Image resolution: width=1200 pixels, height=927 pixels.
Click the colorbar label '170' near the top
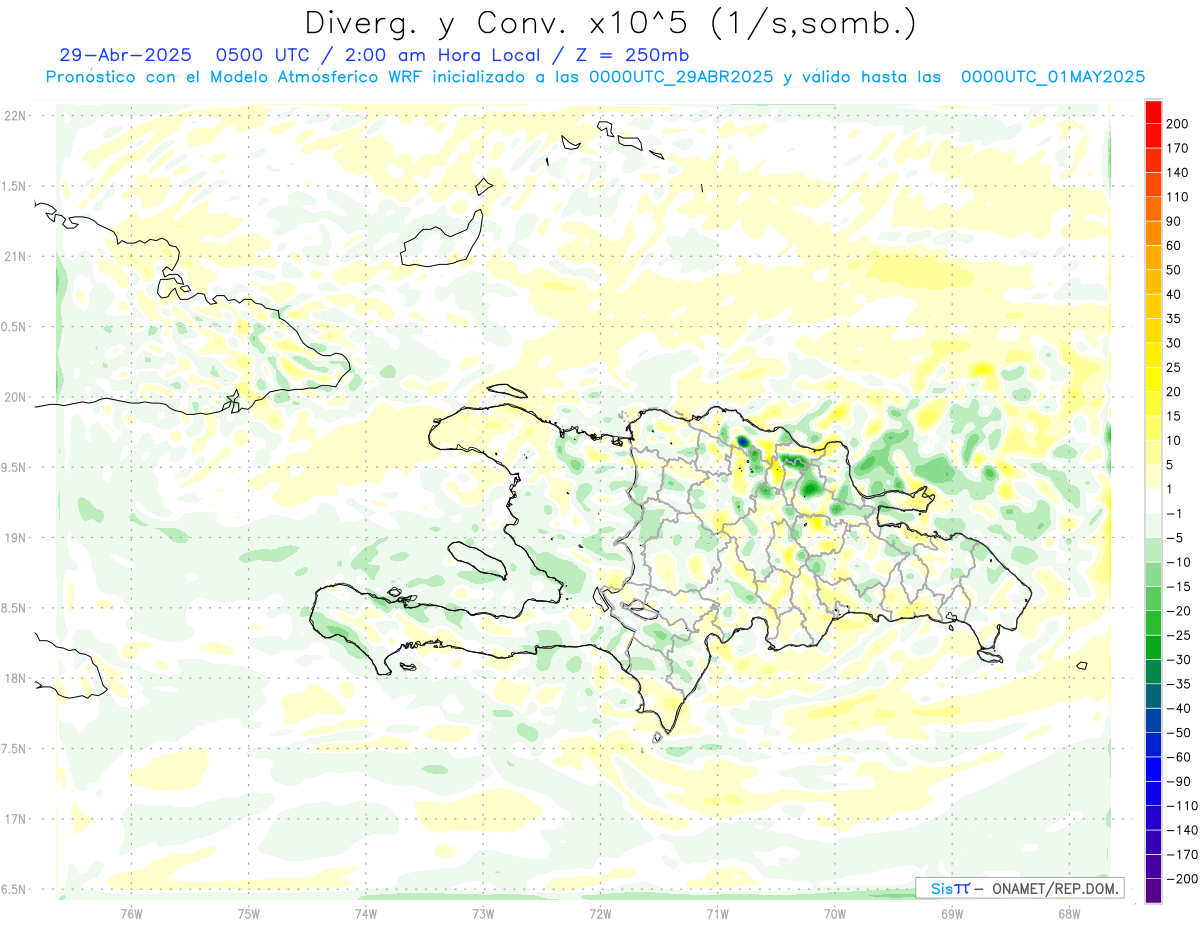(x=1178, y=148)
